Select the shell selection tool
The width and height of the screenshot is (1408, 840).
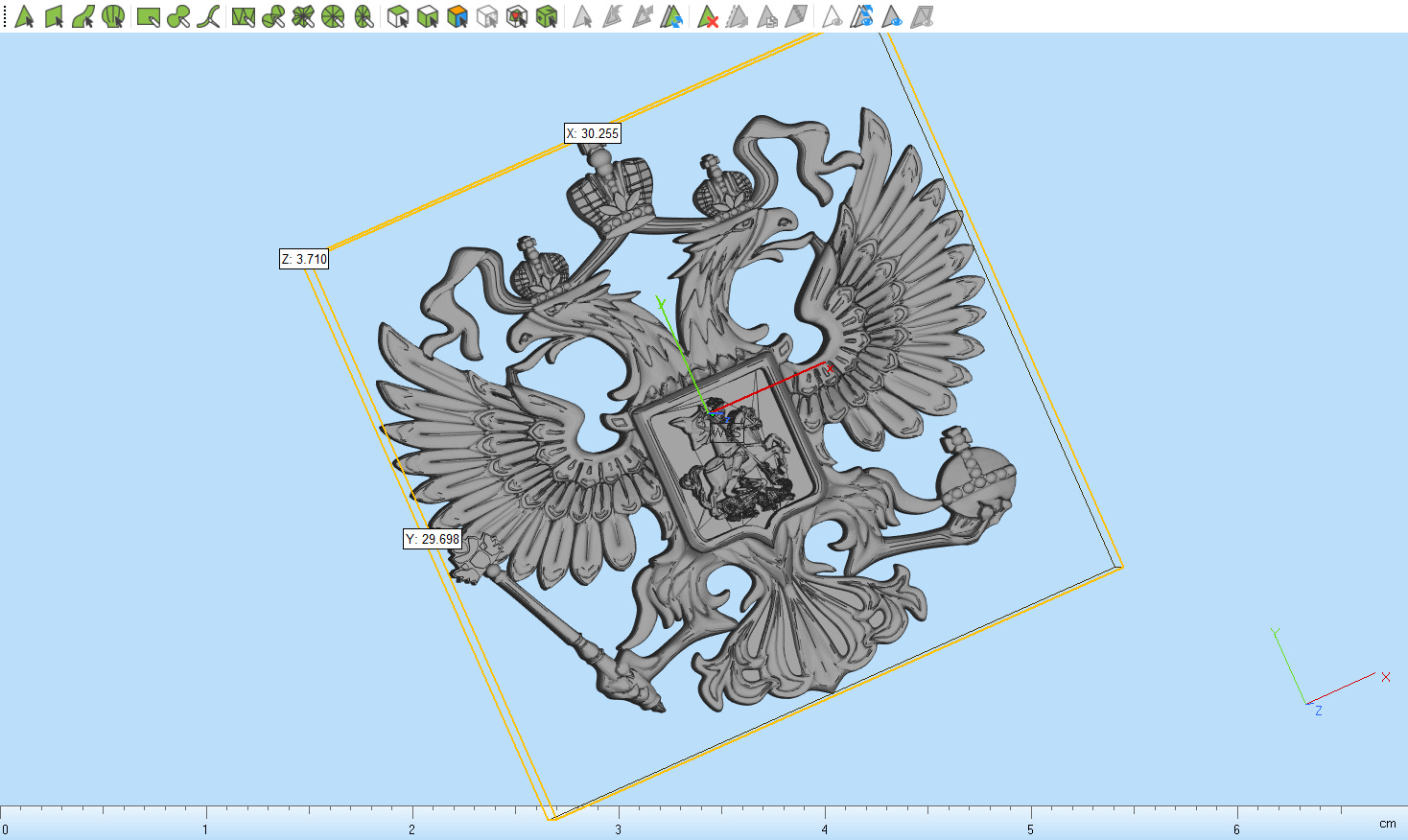click(113, 16)
